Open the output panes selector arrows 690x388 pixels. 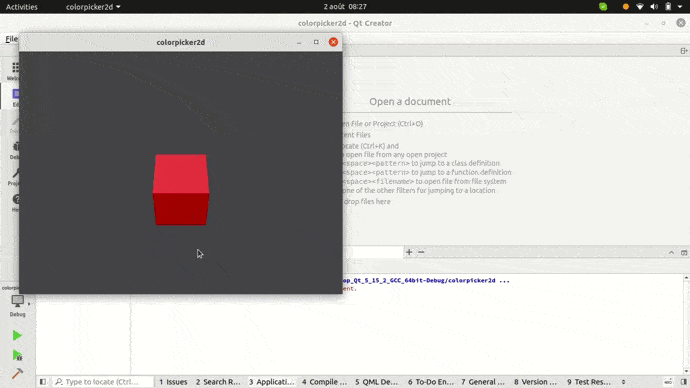coord(623,382)
